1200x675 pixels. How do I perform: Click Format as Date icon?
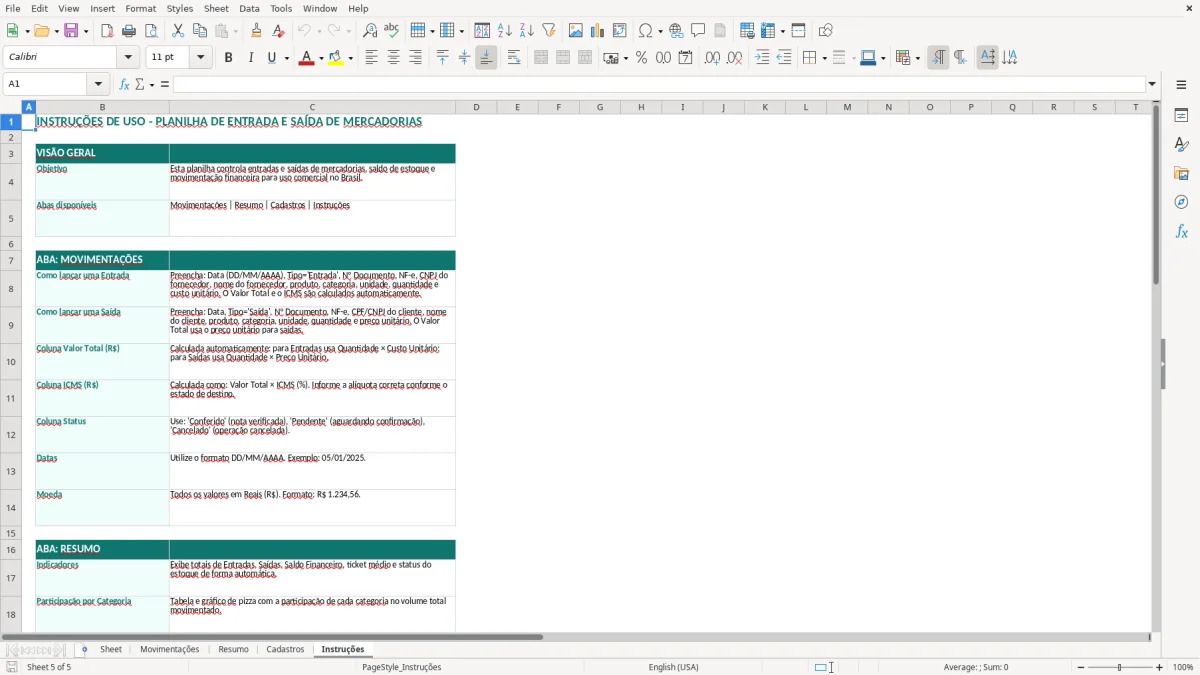(686, 58)
